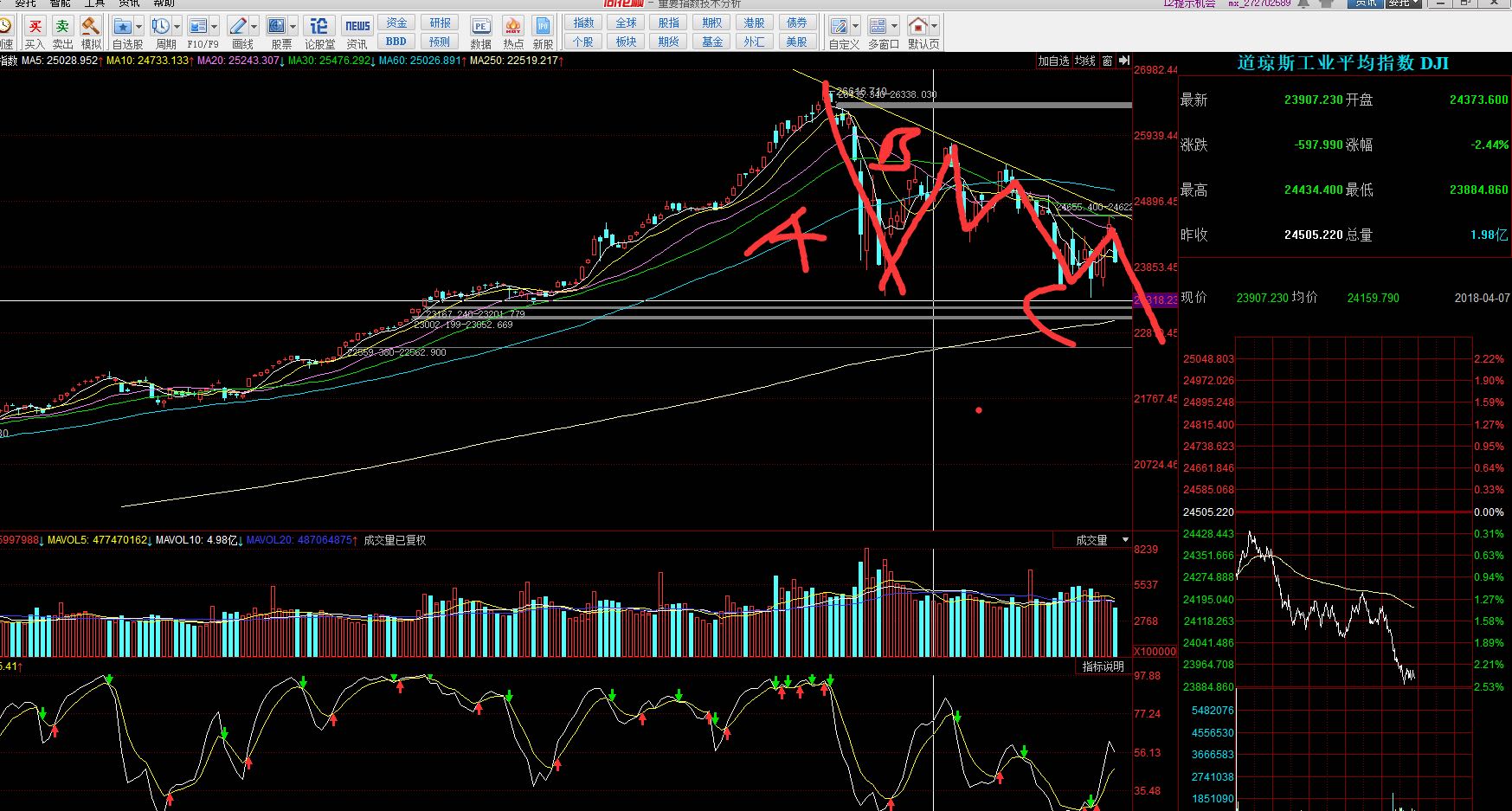Click the collapse-panel arrow beside 窗 button
The width and height of the screenshot is (1512, 811).
(1124, 61)
